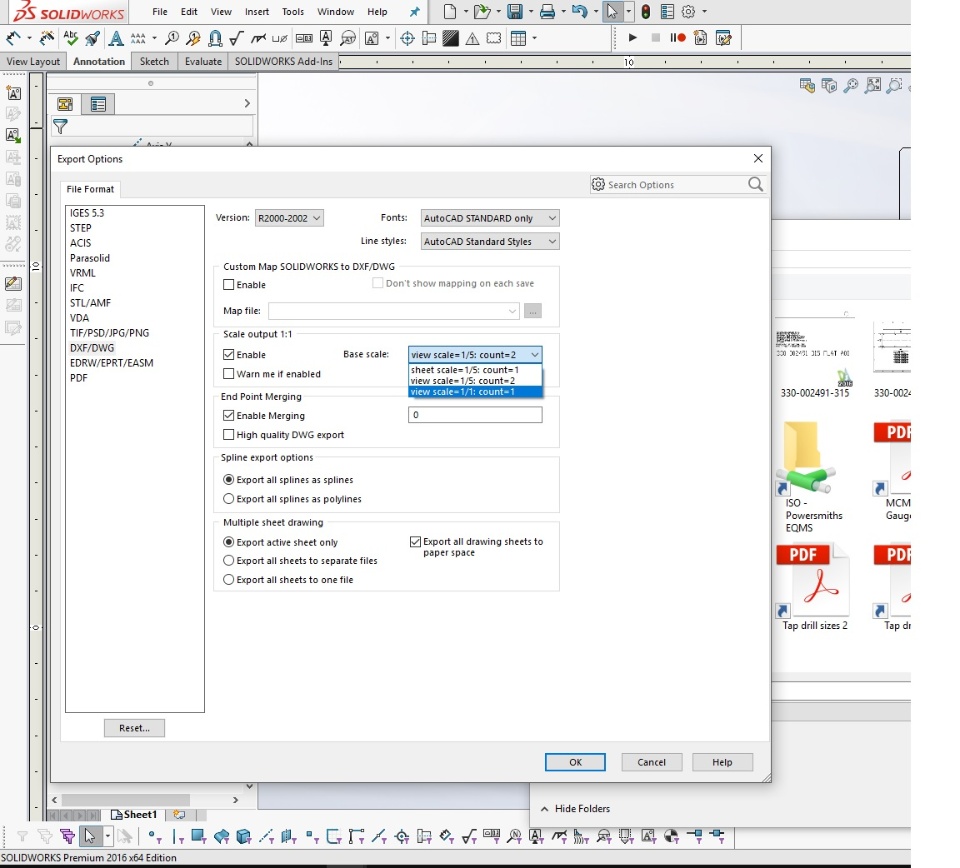Viewport: 960px width, 868px height.
Task: Click the Spell Checker icon
Action: (70, 39)
